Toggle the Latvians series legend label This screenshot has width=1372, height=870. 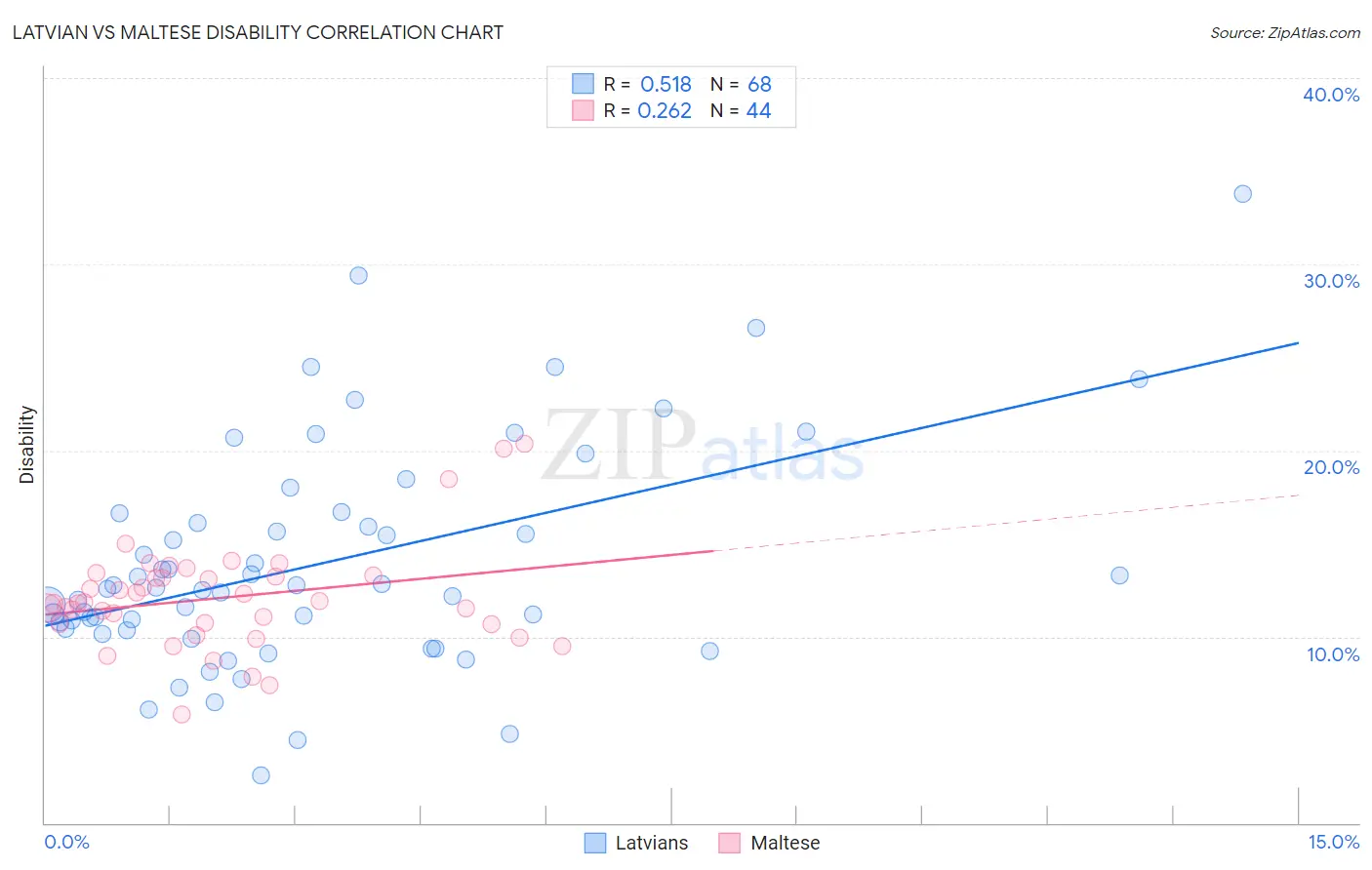[652, 843]
